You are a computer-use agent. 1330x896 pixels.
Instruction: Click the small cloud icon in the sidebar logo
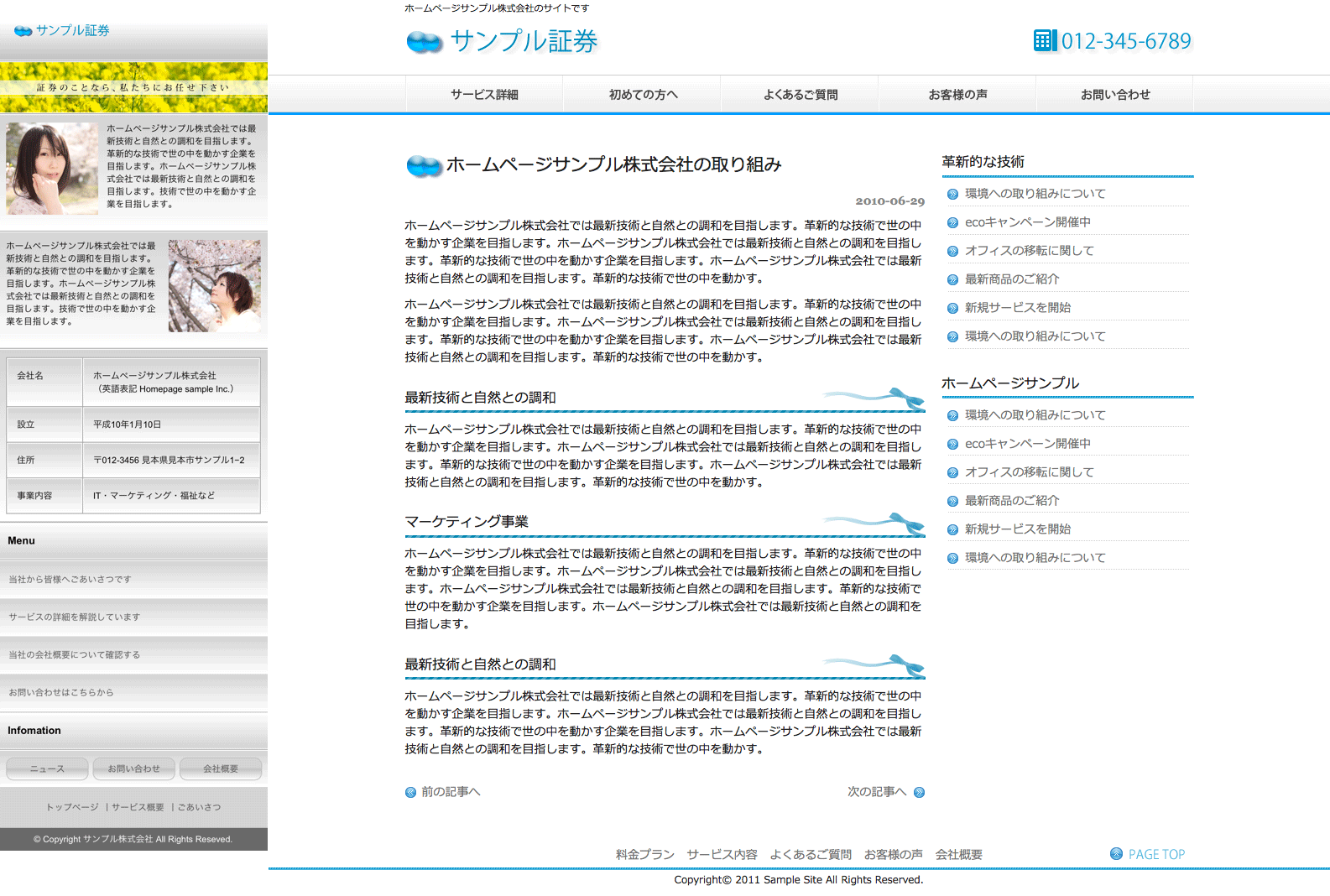click(x=23, y=31)
